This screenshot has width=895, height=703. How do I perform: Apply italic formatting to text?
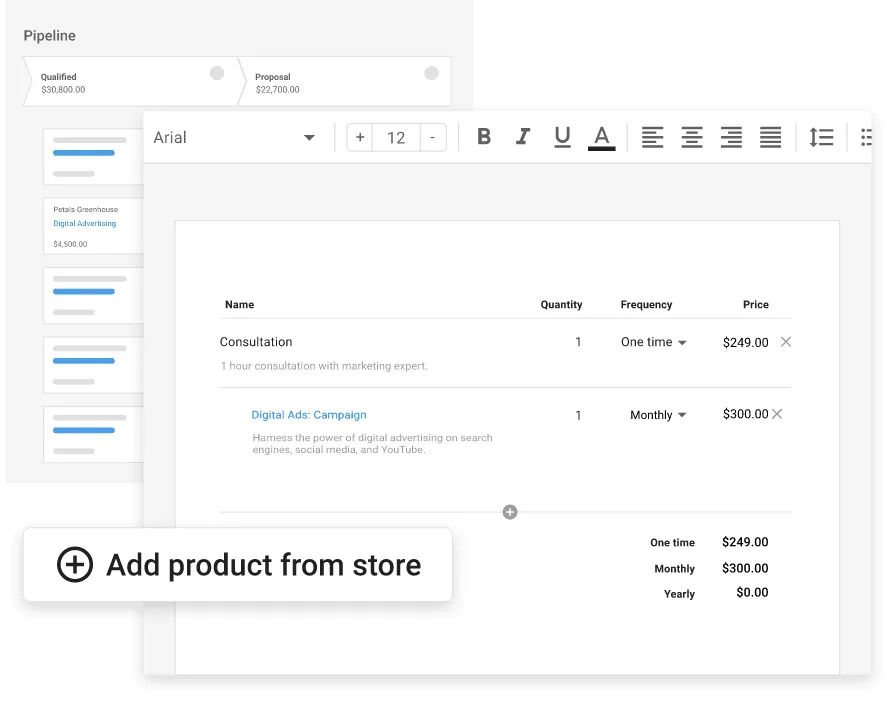(523, 137)
